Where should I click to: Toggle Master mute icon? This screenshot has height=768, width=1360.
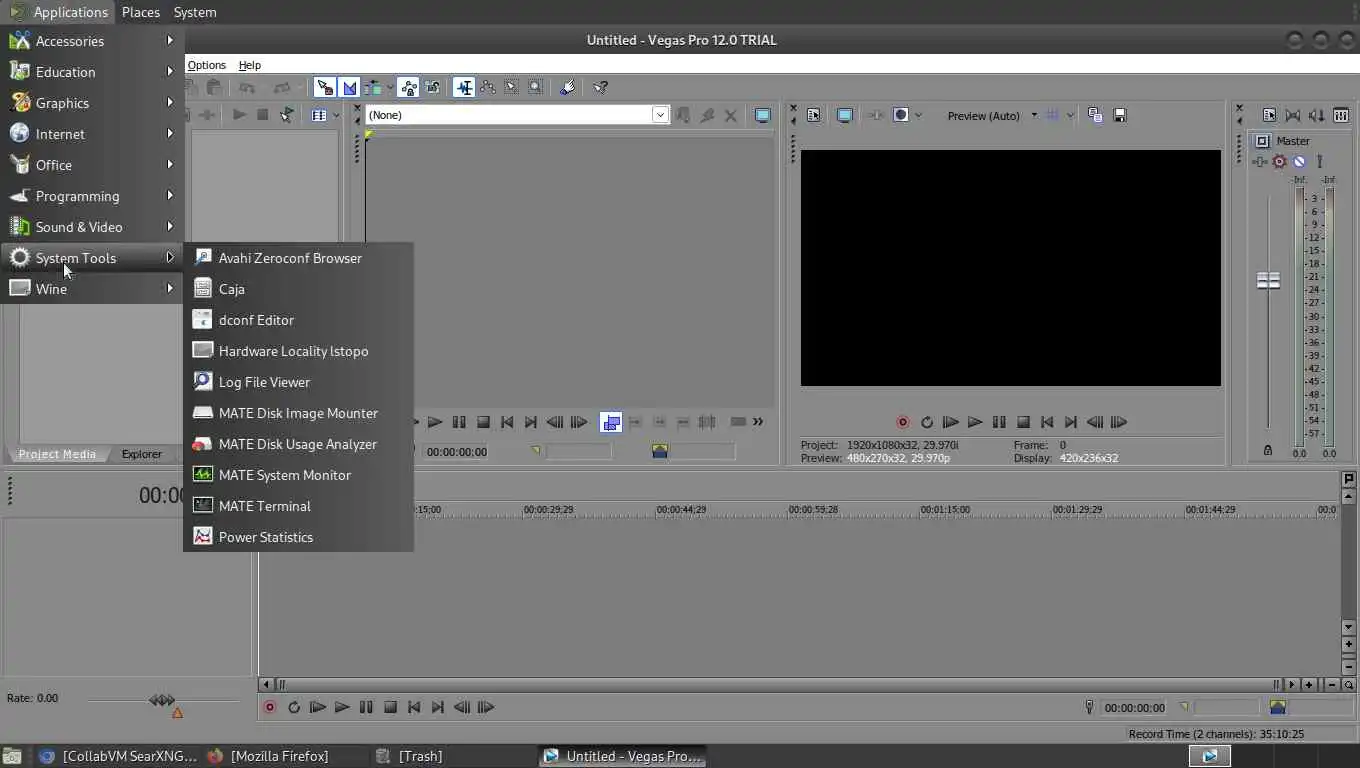pyautogui.click(x=1299, y=161)
